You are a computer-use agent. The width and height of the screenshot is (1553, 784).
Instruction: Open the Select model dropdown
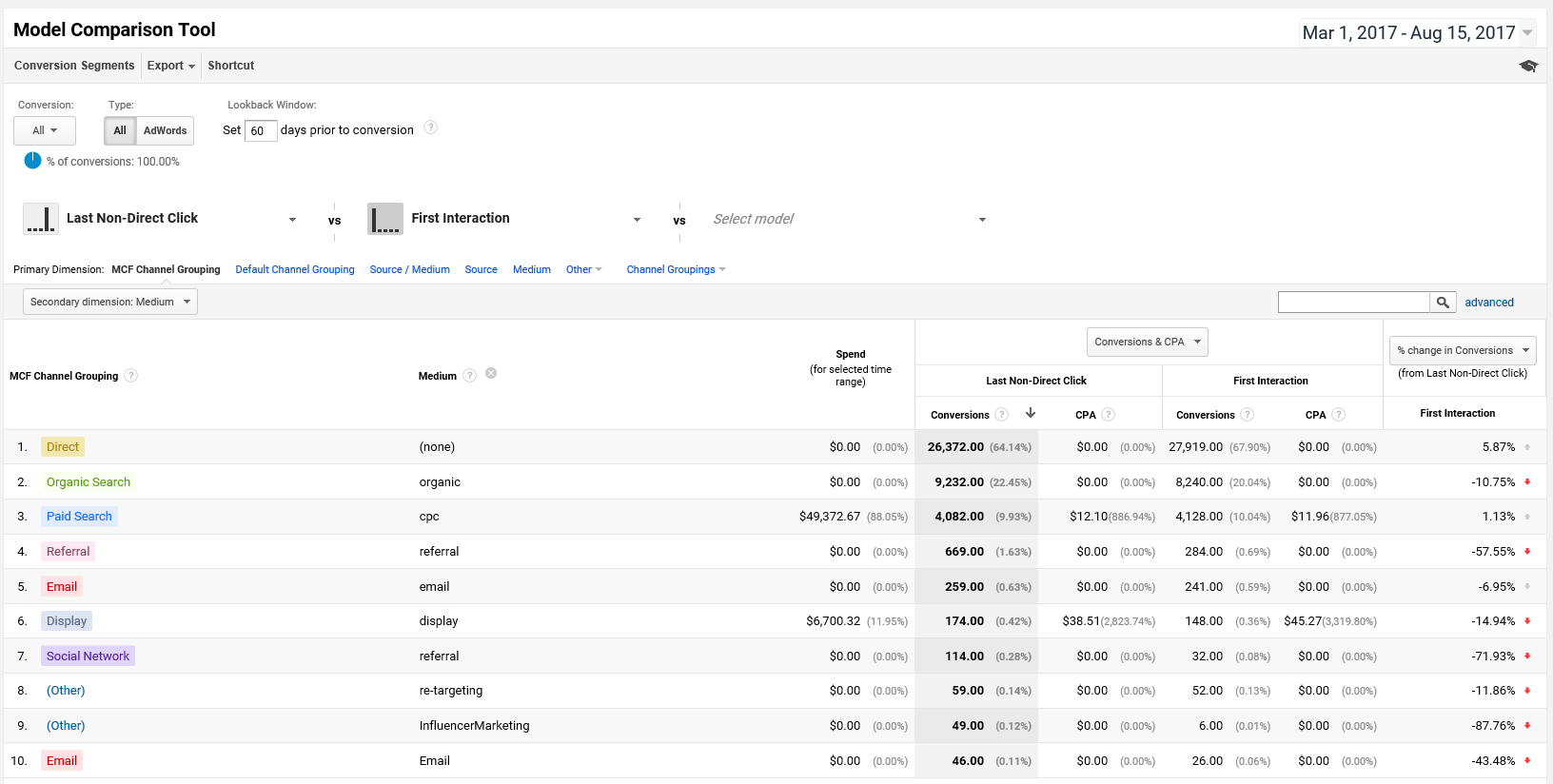849,220
